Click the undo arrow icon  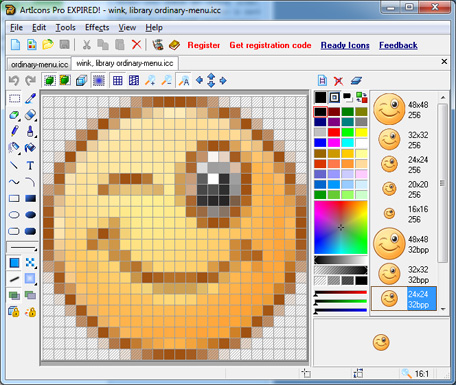tap(14, 80)
